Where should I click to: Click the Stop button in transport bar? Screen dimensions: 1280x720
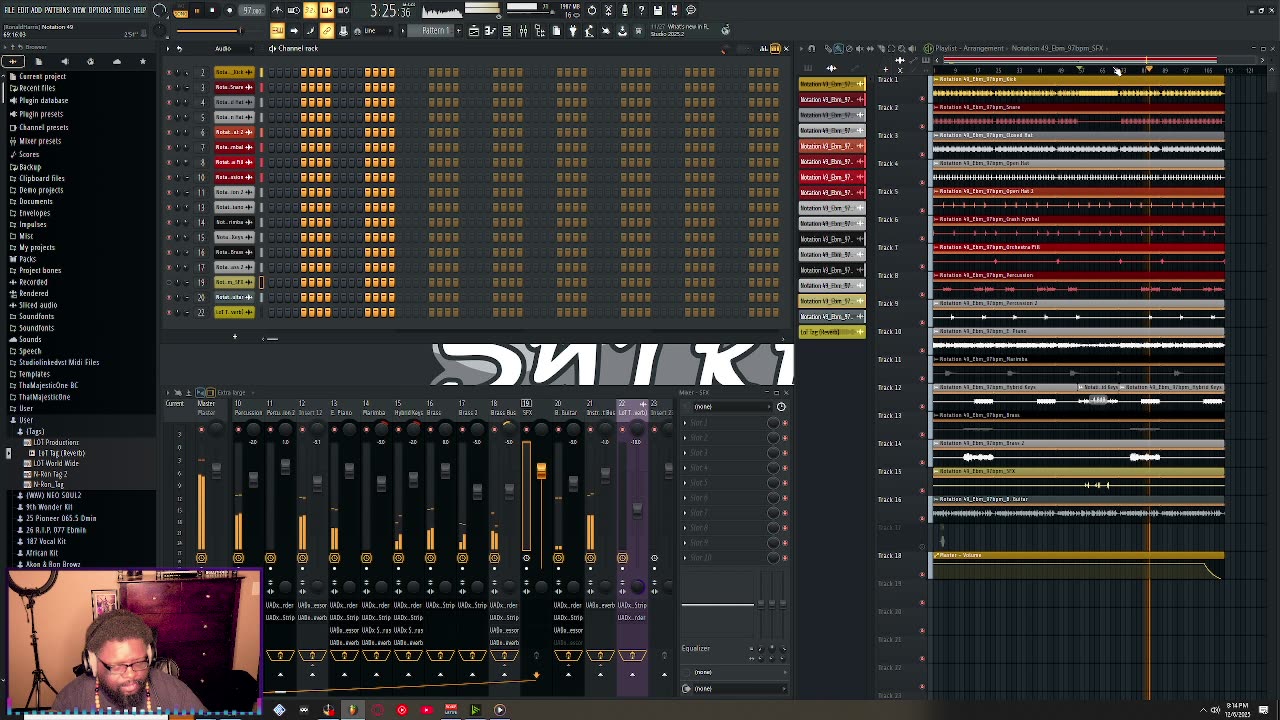[x=212, y=10]
